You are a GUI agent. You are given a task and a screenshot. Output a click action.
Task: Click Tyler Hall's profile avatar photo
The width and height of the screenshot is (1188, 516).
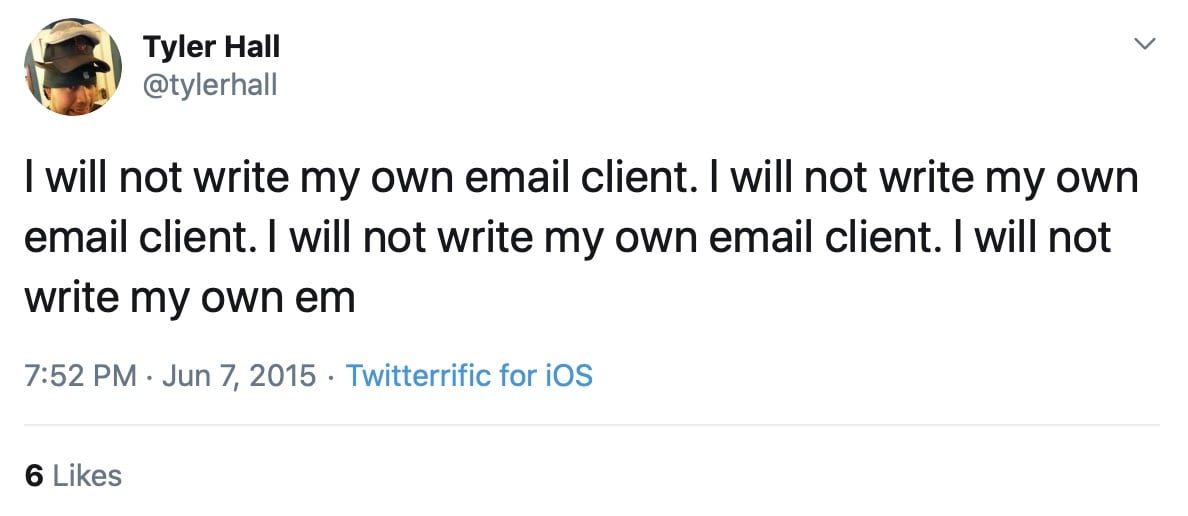pos(72,66)
